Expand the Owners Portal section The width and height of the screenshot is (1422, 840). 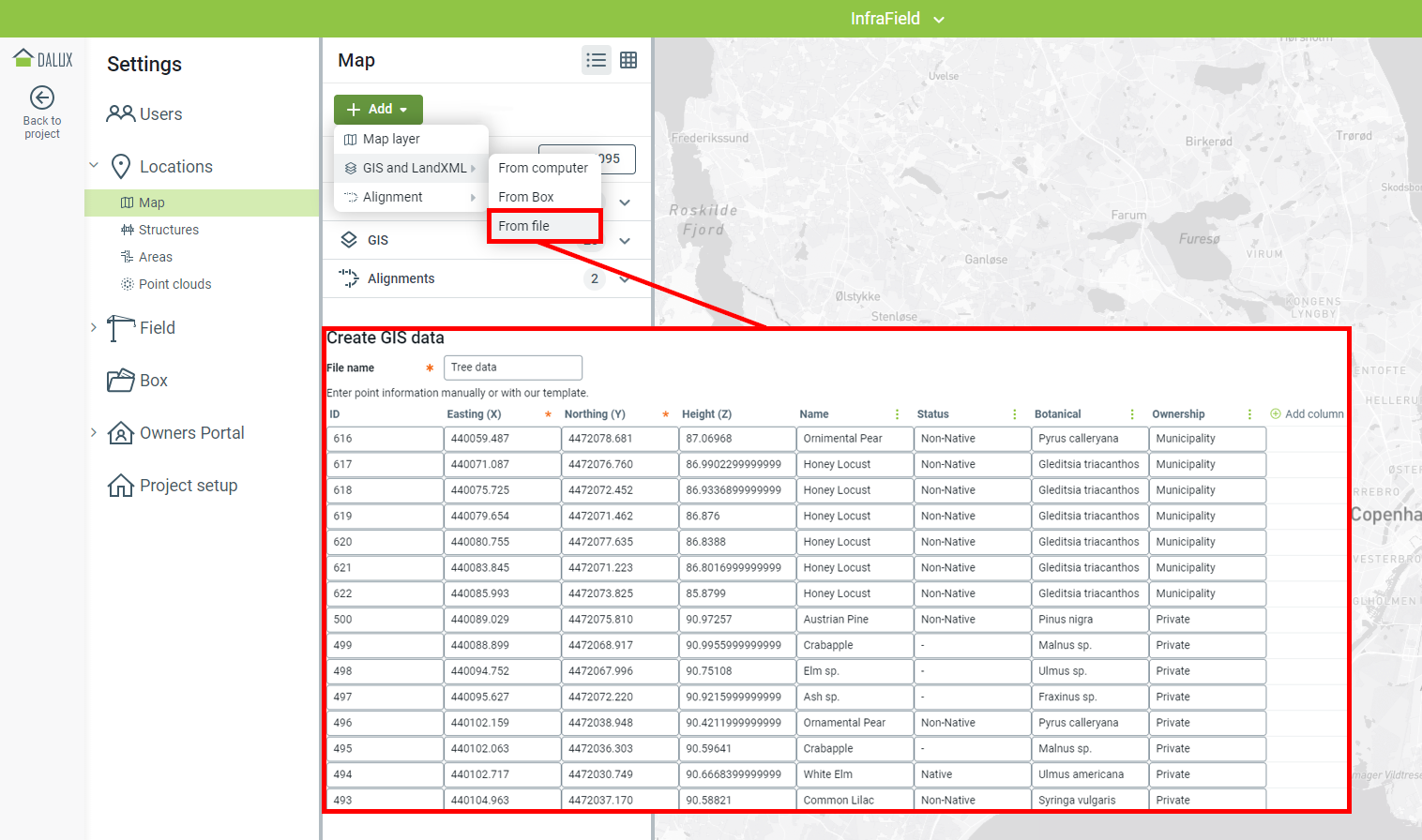tap(94, 432)
